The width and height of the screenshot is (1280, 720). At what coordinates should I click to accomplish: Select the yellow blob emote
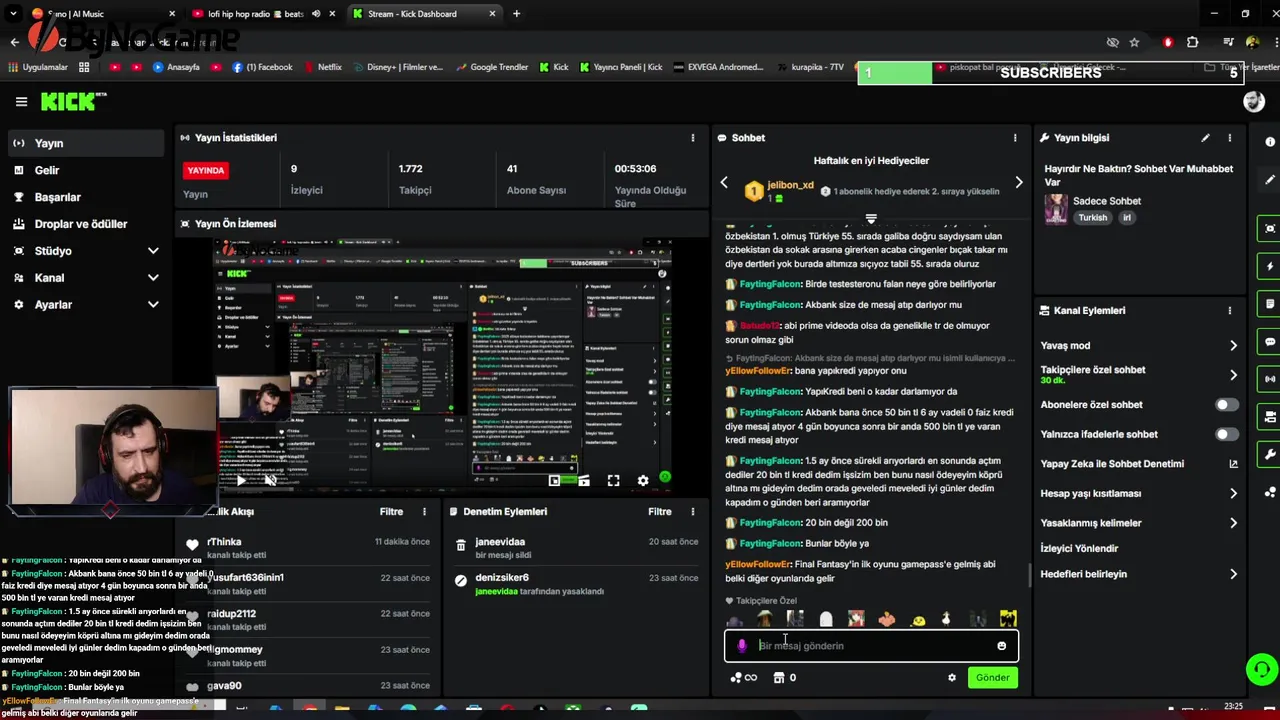tap(917, 620)
